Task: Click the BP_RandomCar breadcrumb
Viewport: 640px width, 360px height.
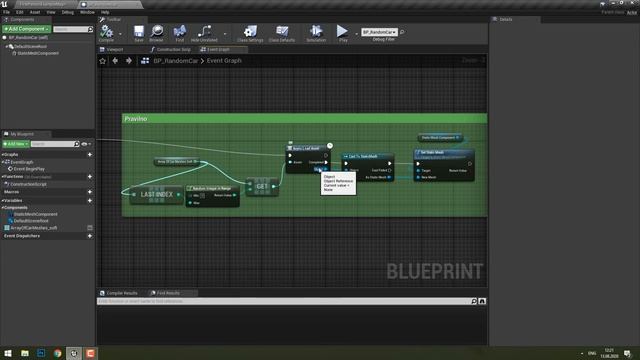Action: pos(176,61)
